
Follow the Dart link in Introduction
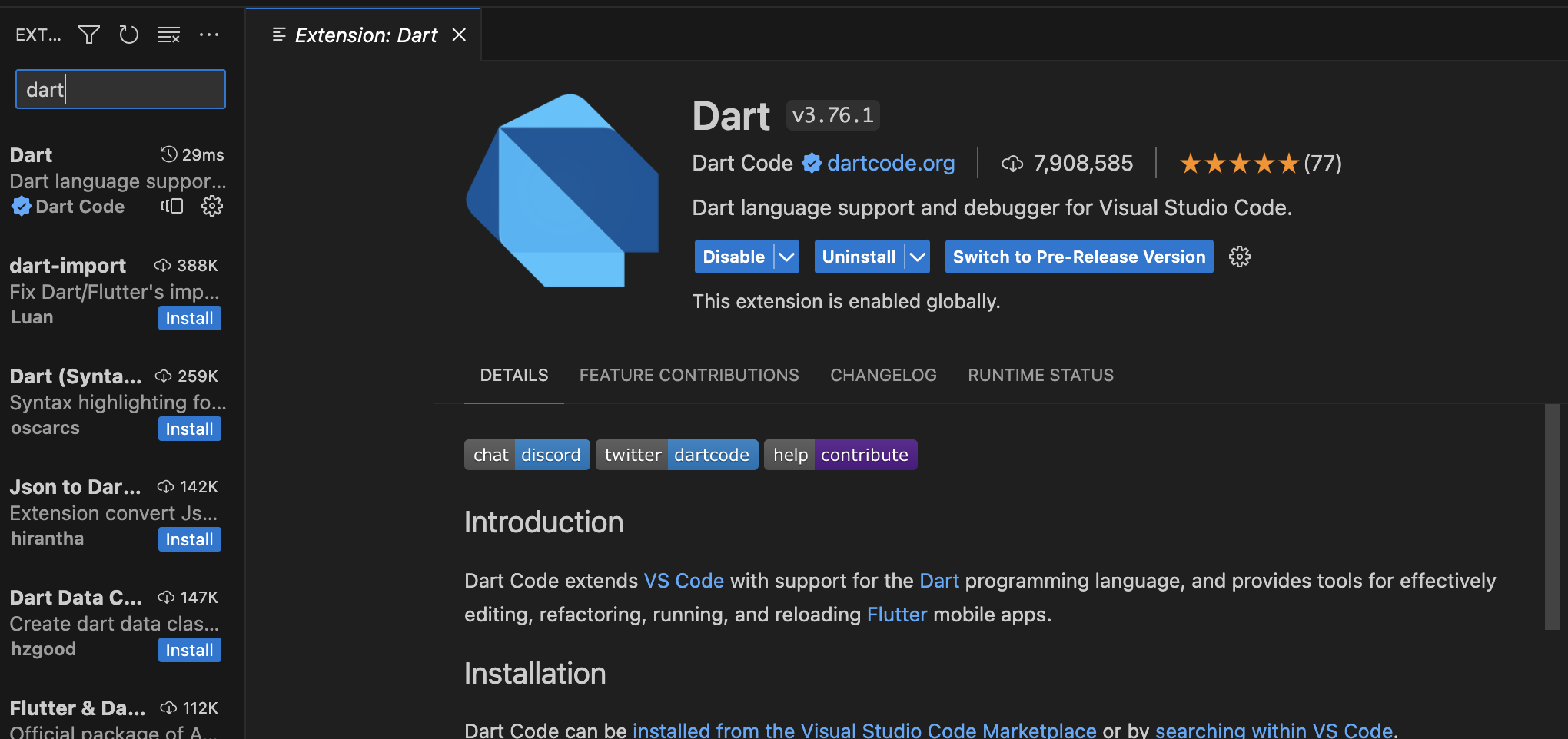pos(939,581)
